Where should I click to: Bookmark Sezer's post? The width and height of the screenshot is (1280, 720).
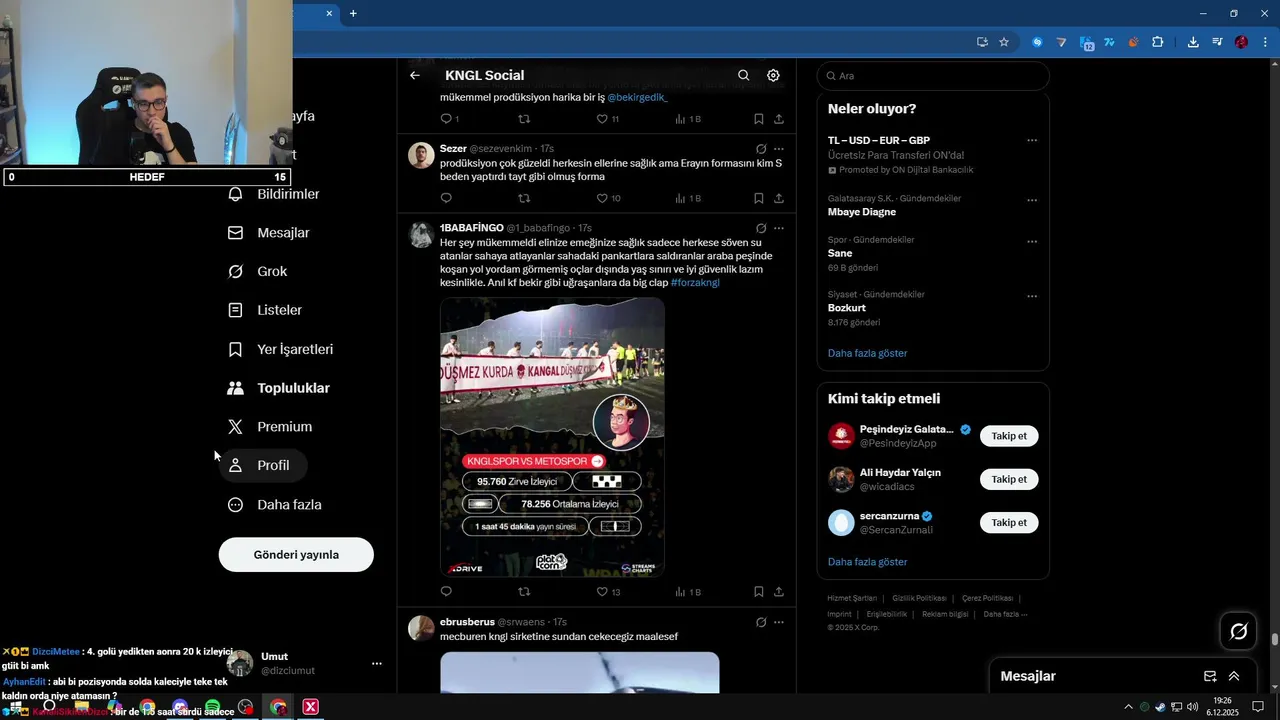click(759, 198)
